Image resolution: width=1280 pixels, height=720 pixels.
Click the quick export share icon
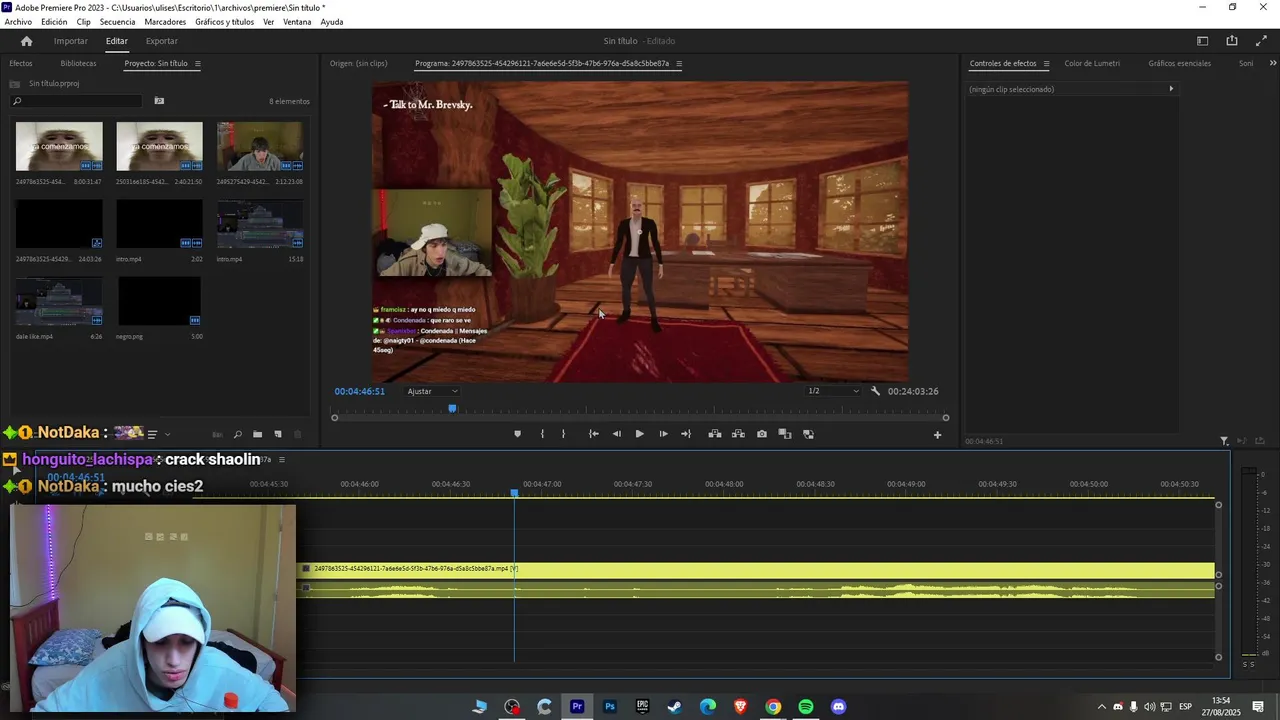1232,41
